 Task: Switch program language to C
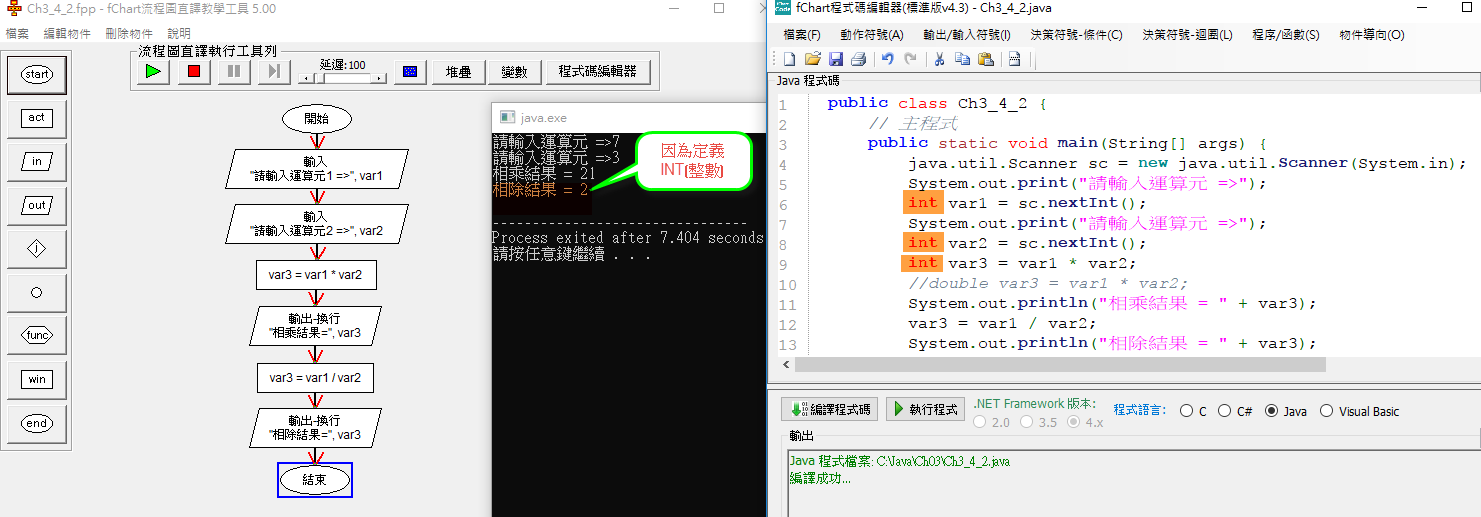pyautogui.click(x=1186, y=411)
